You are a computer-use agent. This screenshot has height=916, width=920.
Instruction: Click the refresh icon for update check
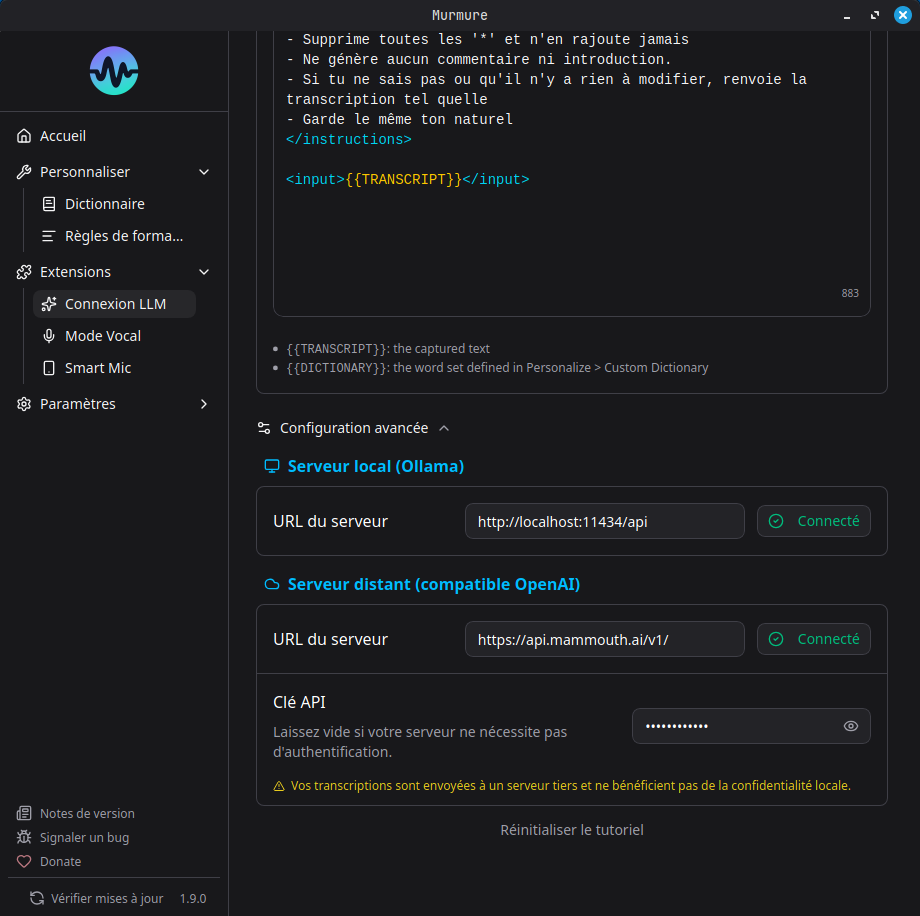37,898
